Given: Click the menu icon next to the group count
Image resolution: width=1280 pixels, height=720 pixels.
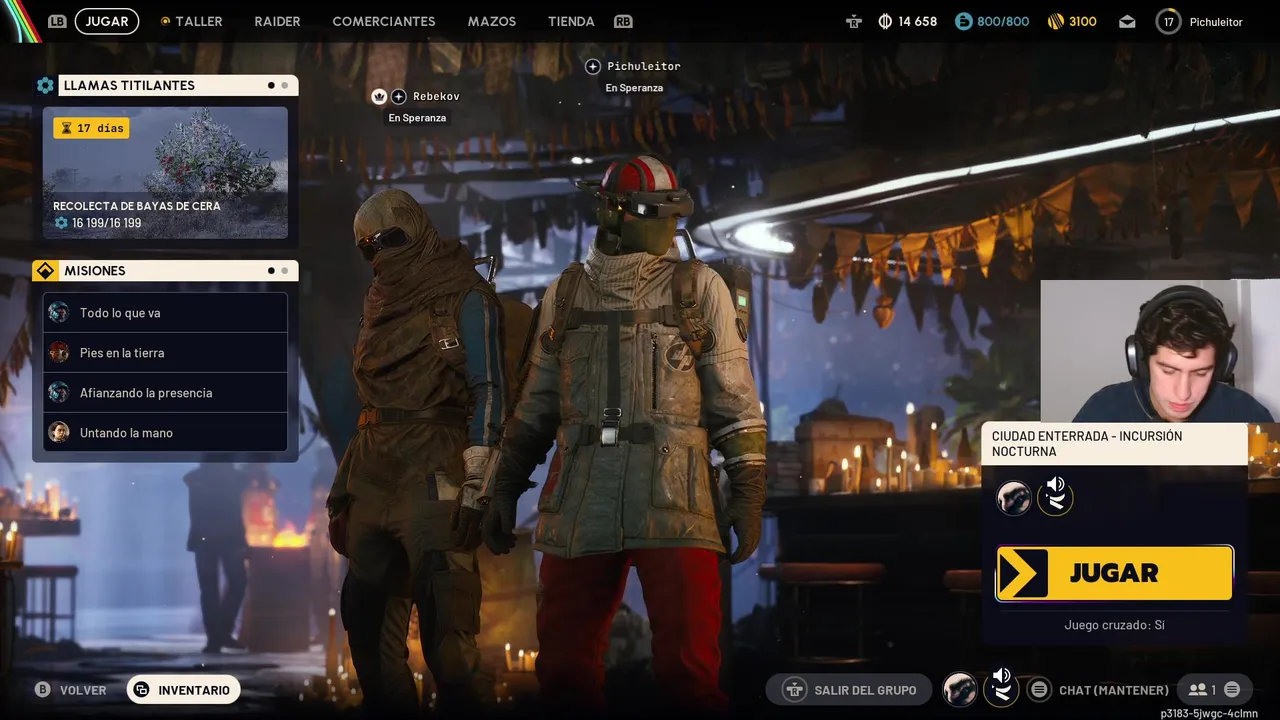Looking at the screenshot, I should (1232, 690).
